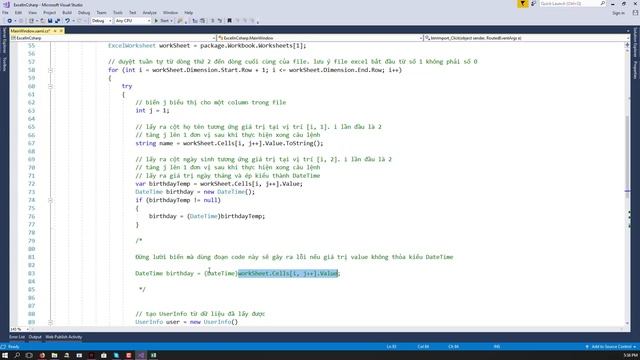Collapse the for loop at line 58
The image size is (640, 360).
click(50, 70)
